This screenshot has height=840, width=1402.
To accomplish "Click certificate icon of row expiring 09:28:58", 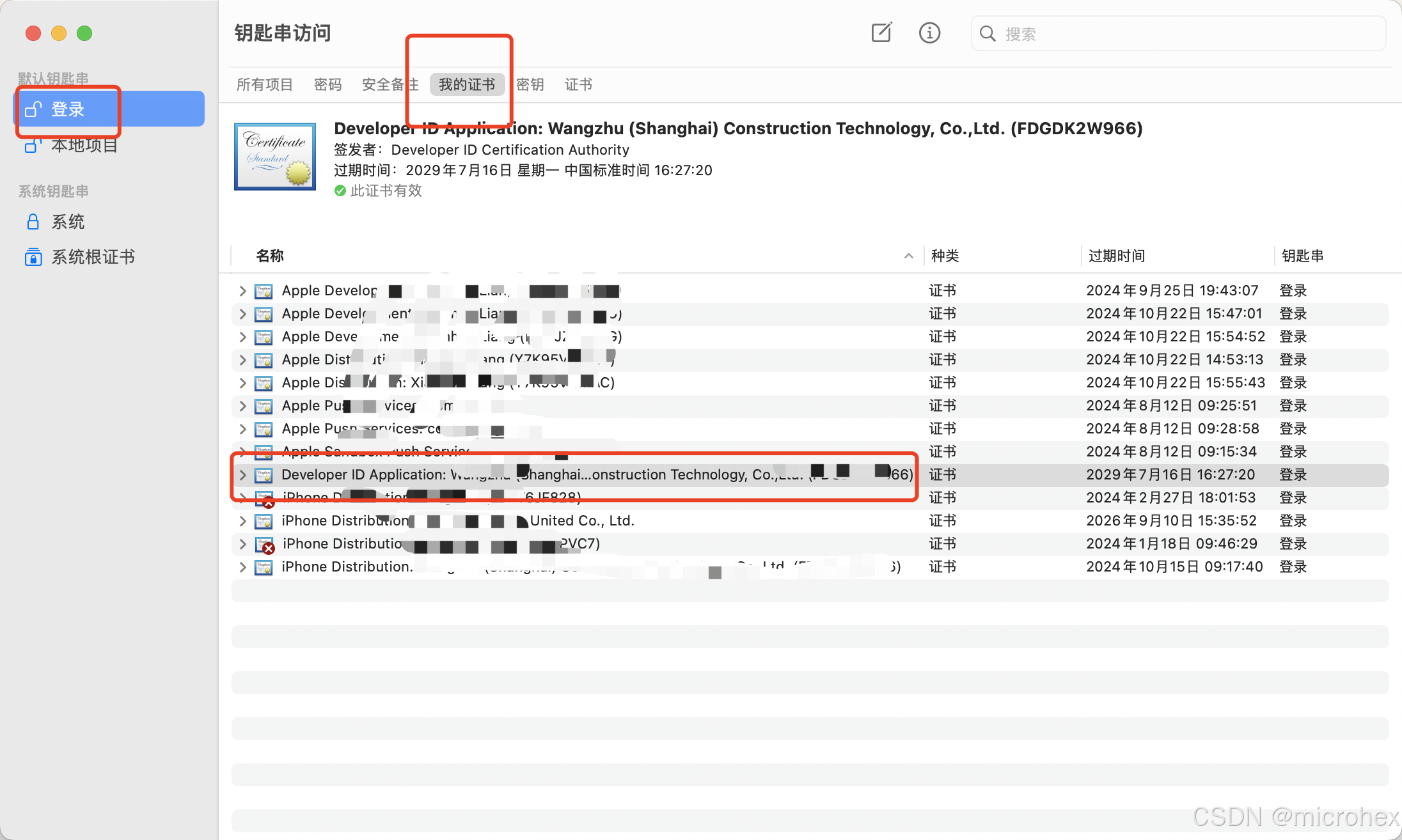I will tap(264, 430).
